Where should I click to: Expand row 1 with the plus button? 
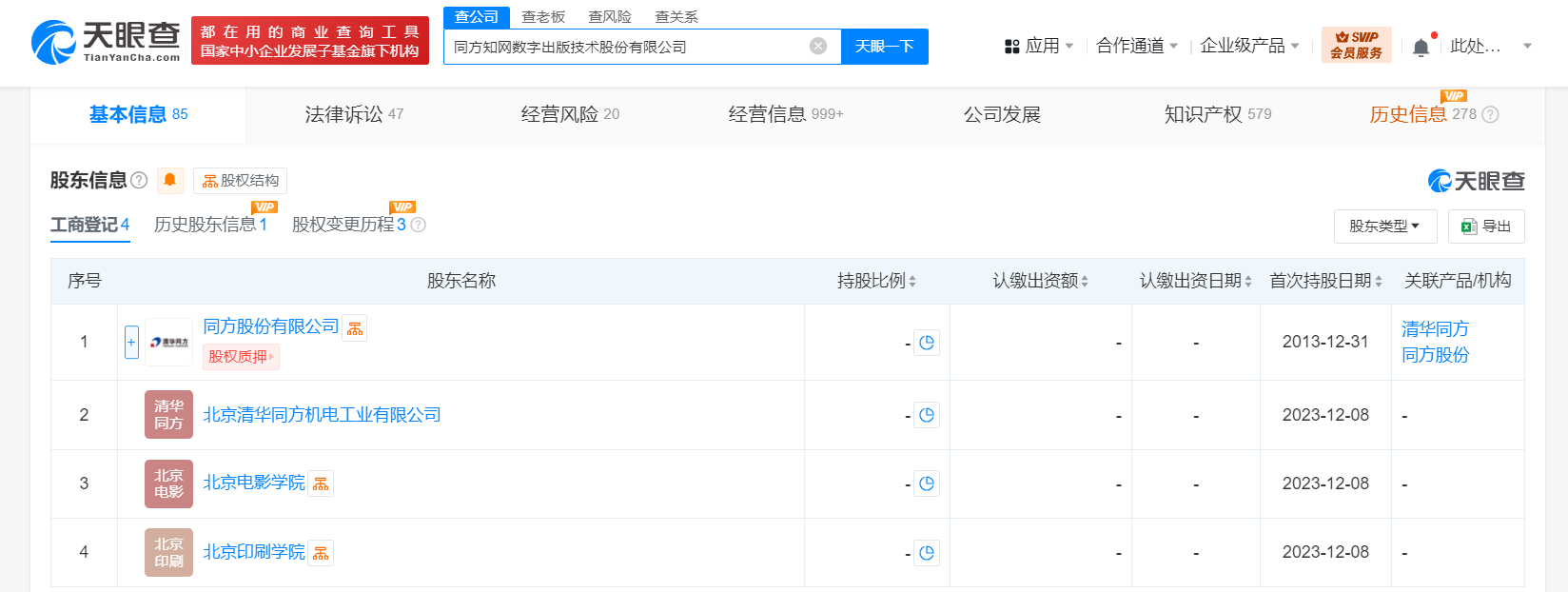[131, 343]
